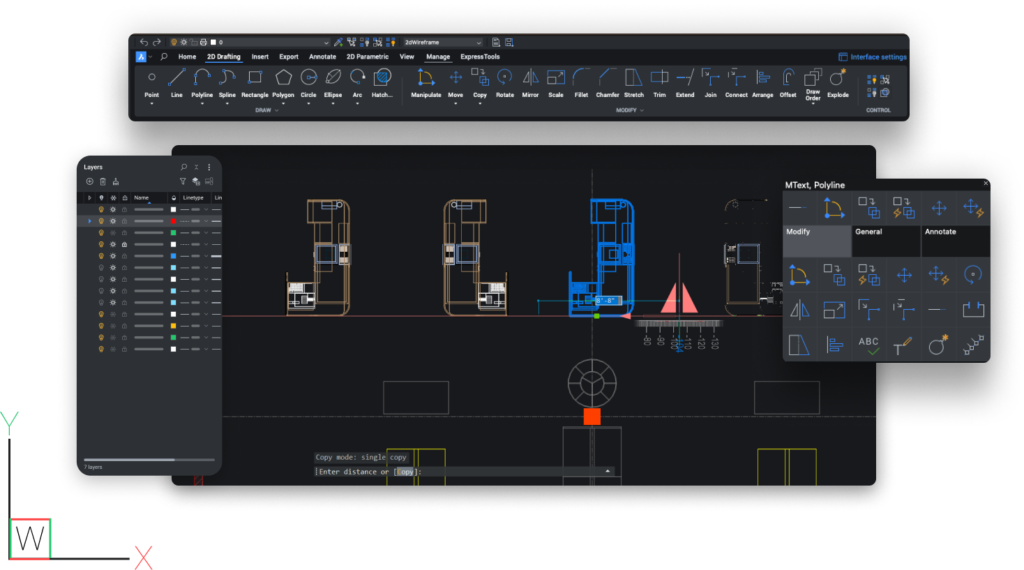1024x570 pixels.
Task: Toggle the lock on the fourth layer
Action: (x=124, y=244)
